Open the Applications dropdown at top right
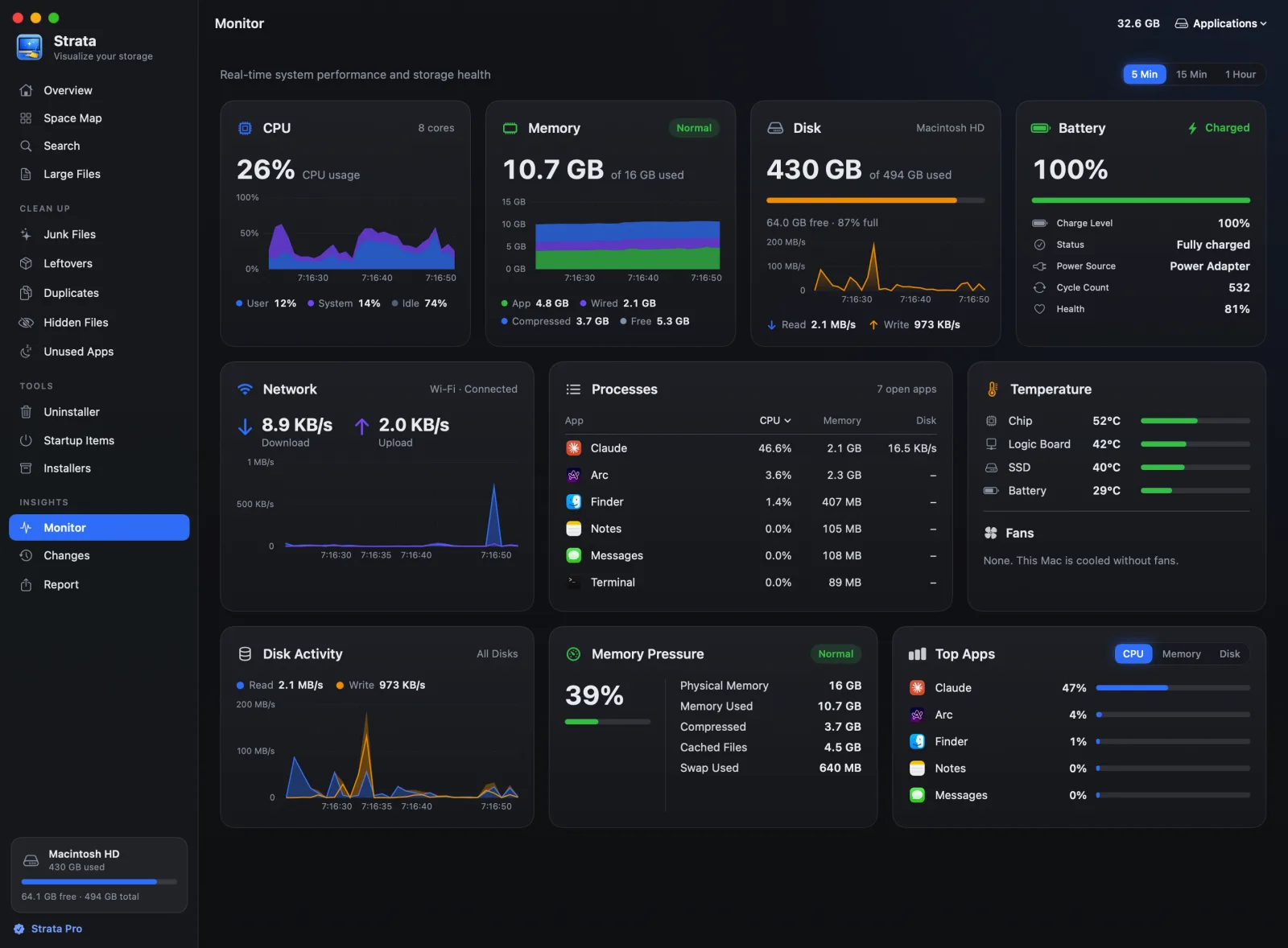The image size is (1288, 948). [1220, 23]
